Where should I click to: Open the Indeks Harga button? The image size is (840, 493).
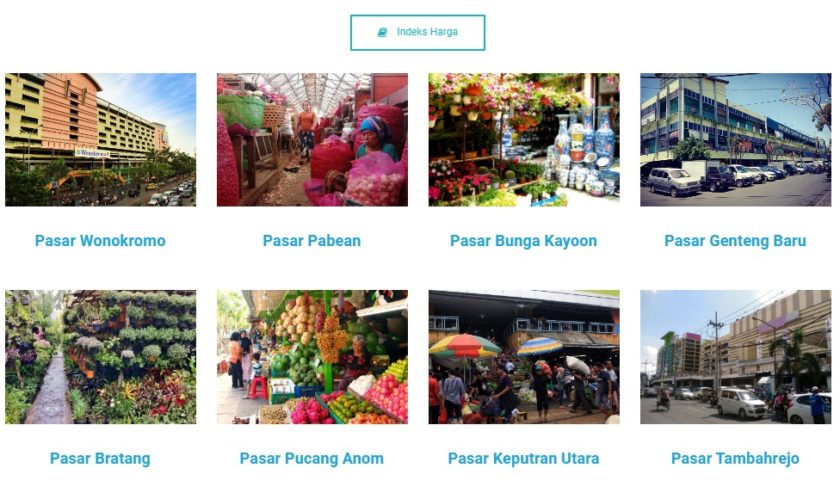tap(417, 33)
